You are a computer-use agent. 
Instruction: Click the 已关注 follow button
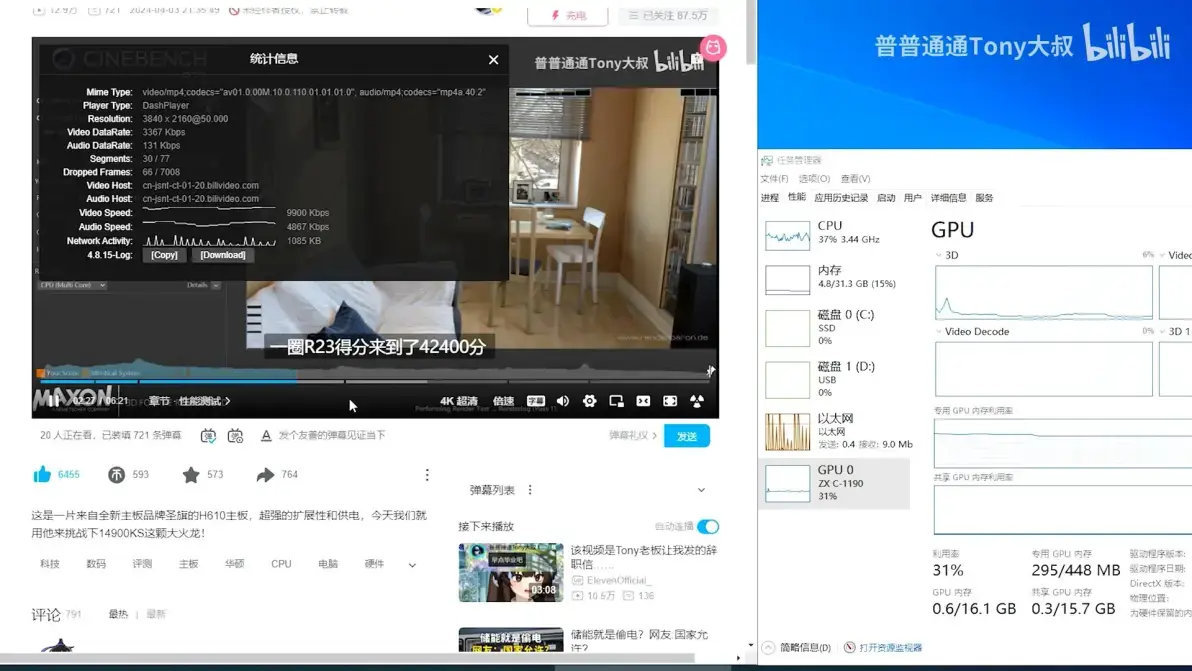coord(668,15)
